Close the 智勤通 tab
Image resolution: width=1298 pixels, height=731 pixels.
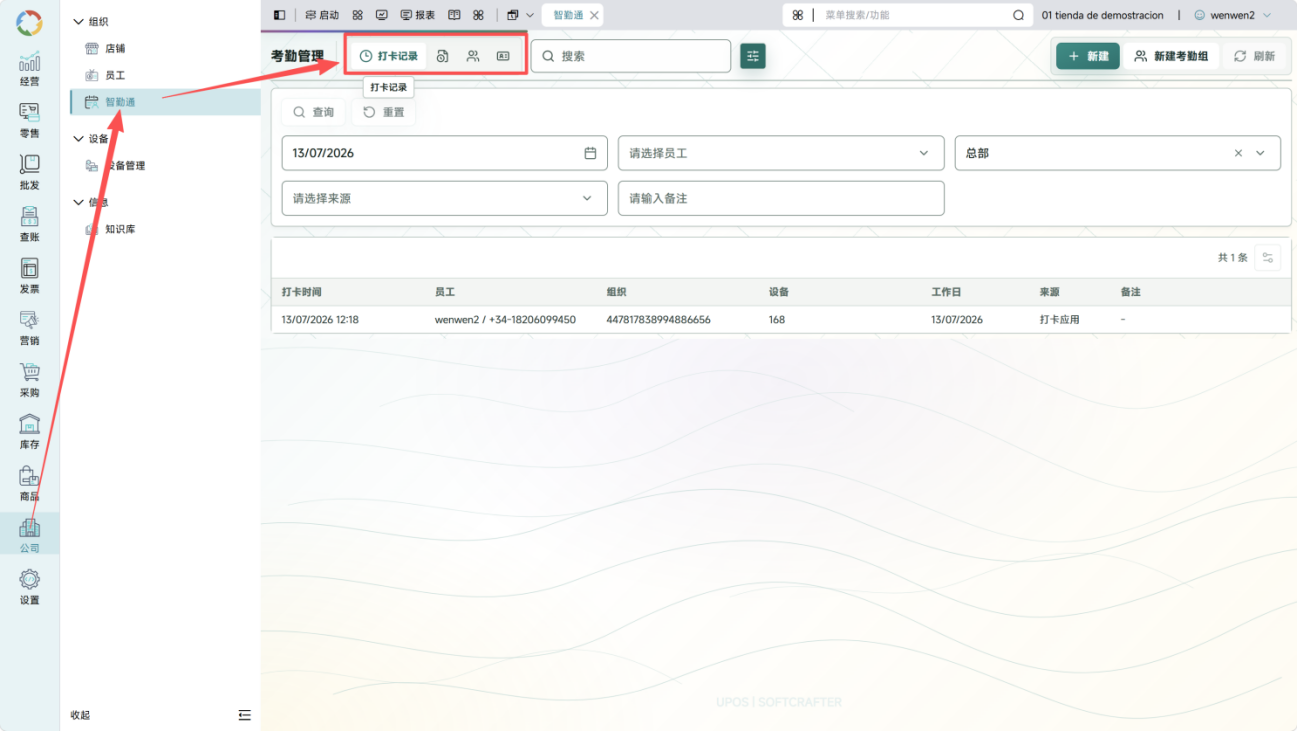pyautogui.click(x=594, y=15)
